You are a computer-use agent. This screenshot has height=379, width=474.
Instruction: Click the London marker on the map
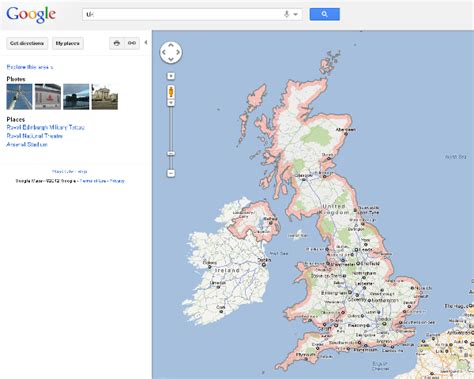tap(384, 323)
